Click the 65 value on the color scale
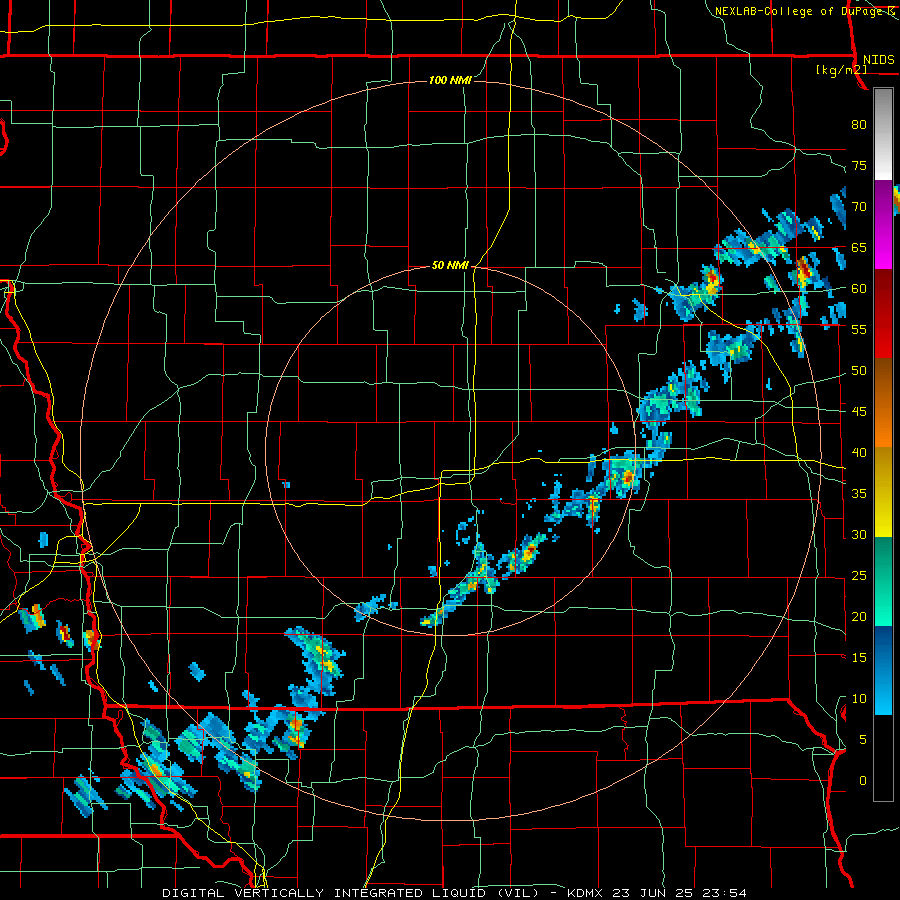This screenshot has height=900, width=900. pyautogui.click(x=859, y=248)
